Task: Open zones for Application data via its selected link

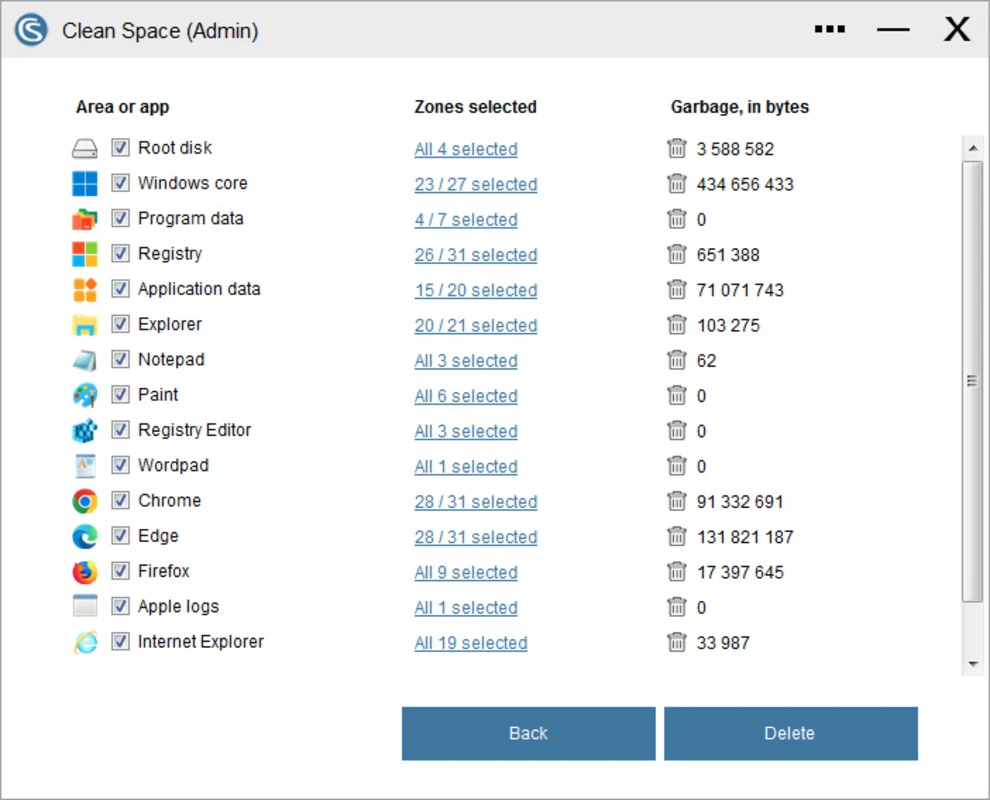Action: 475,290
